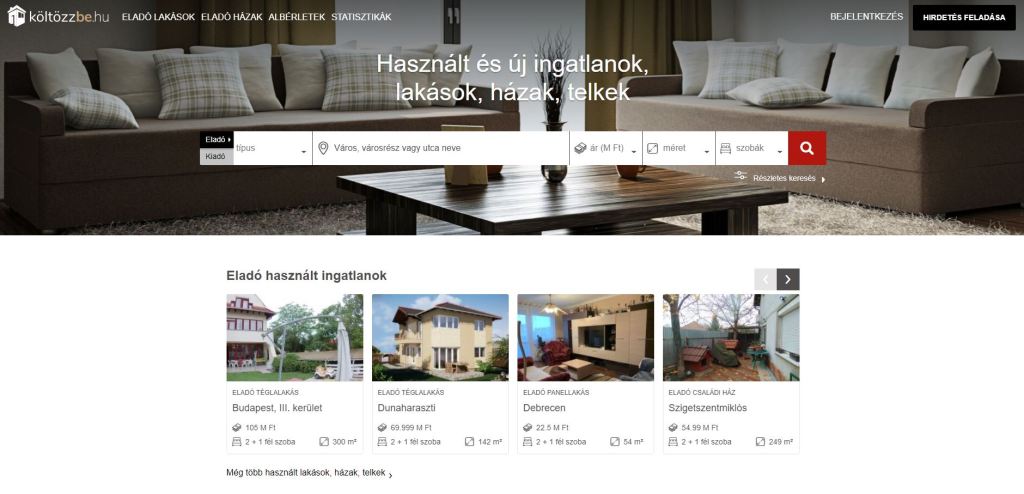Click the previous listings left arrow
The width and height of the screenshot is (1024, 494).
(765, 280)
